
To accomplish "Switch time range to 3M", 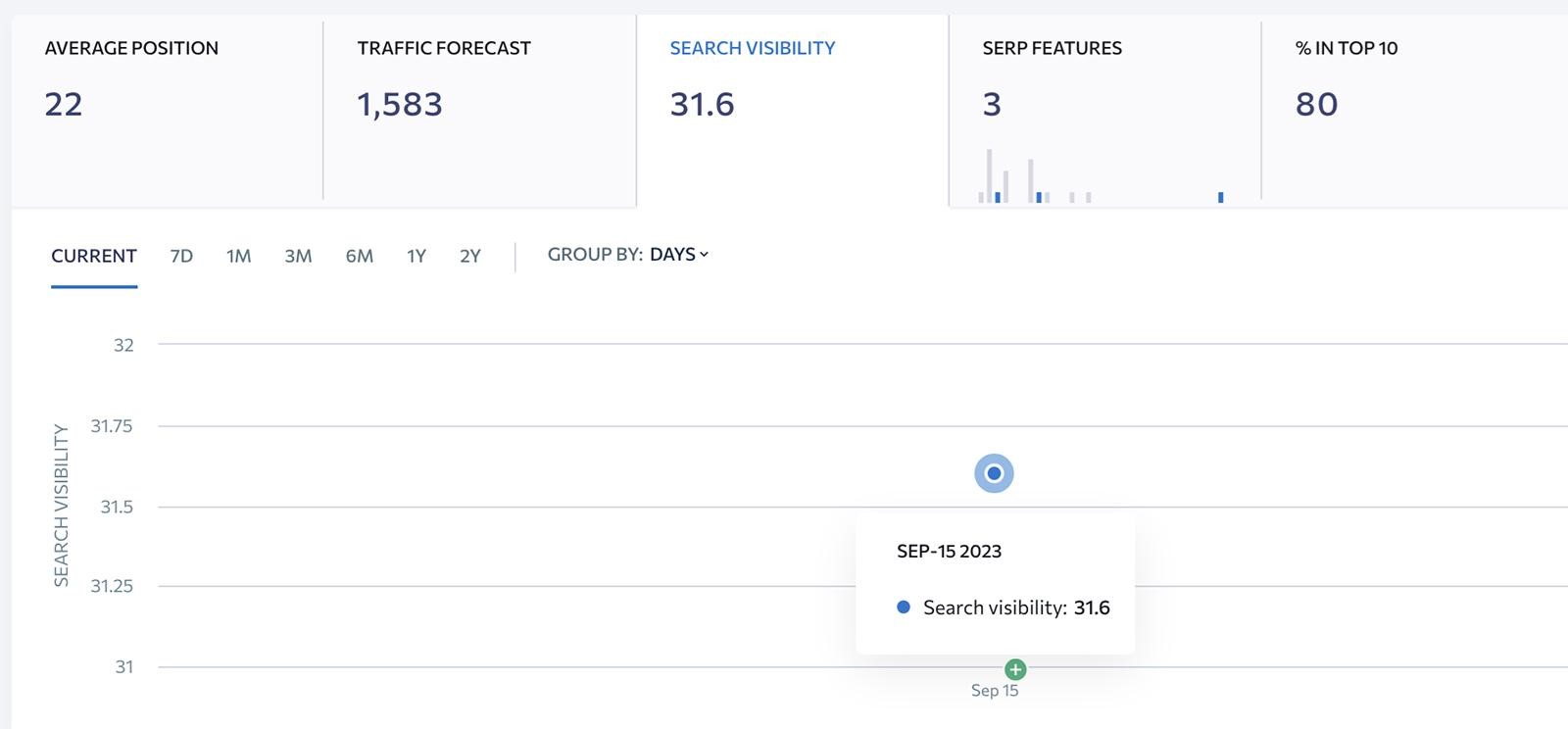I will [x=298, y=257].
